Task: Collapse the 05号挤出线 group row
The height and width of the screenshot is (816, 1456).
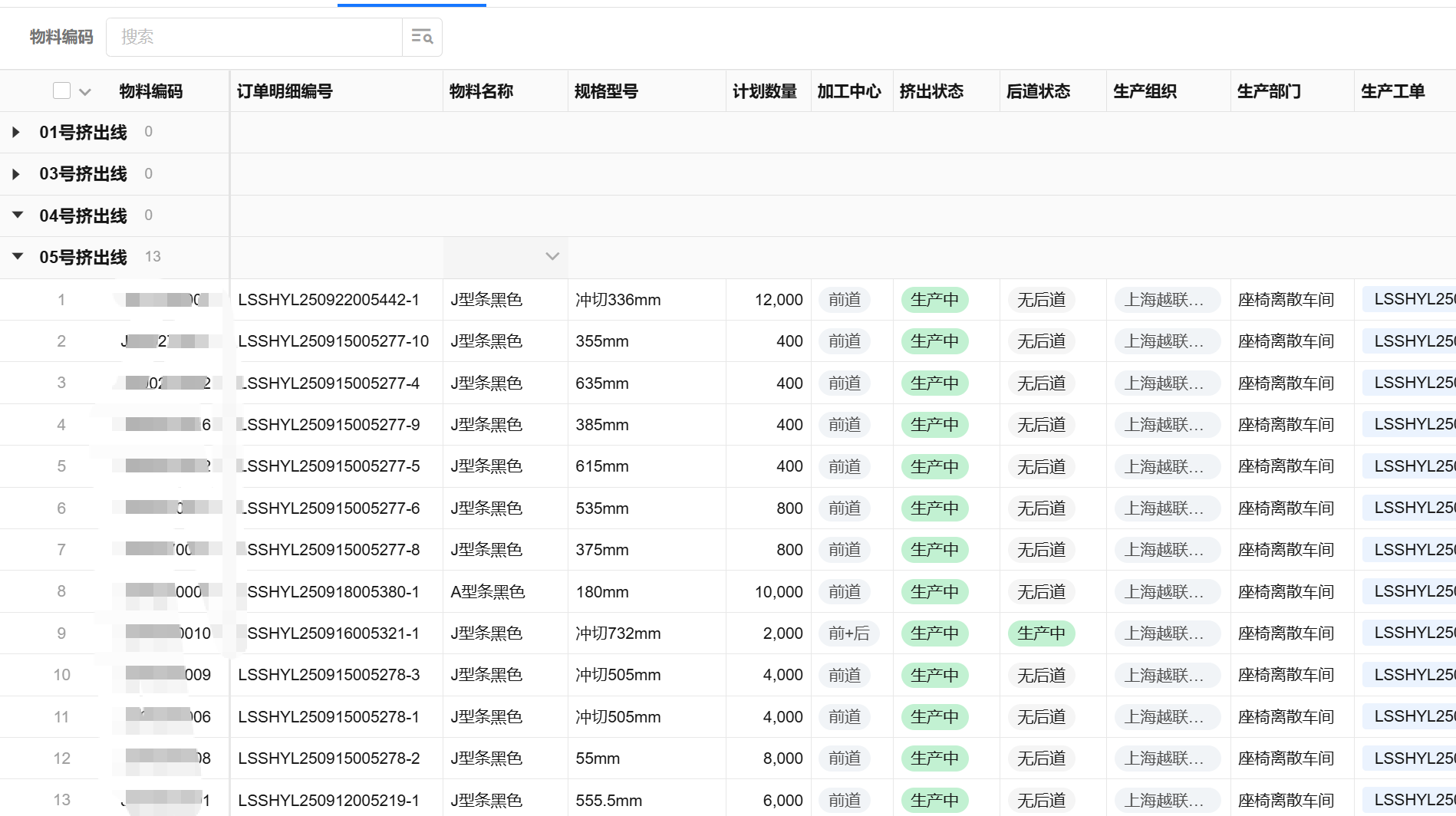Action: point(17,256)
